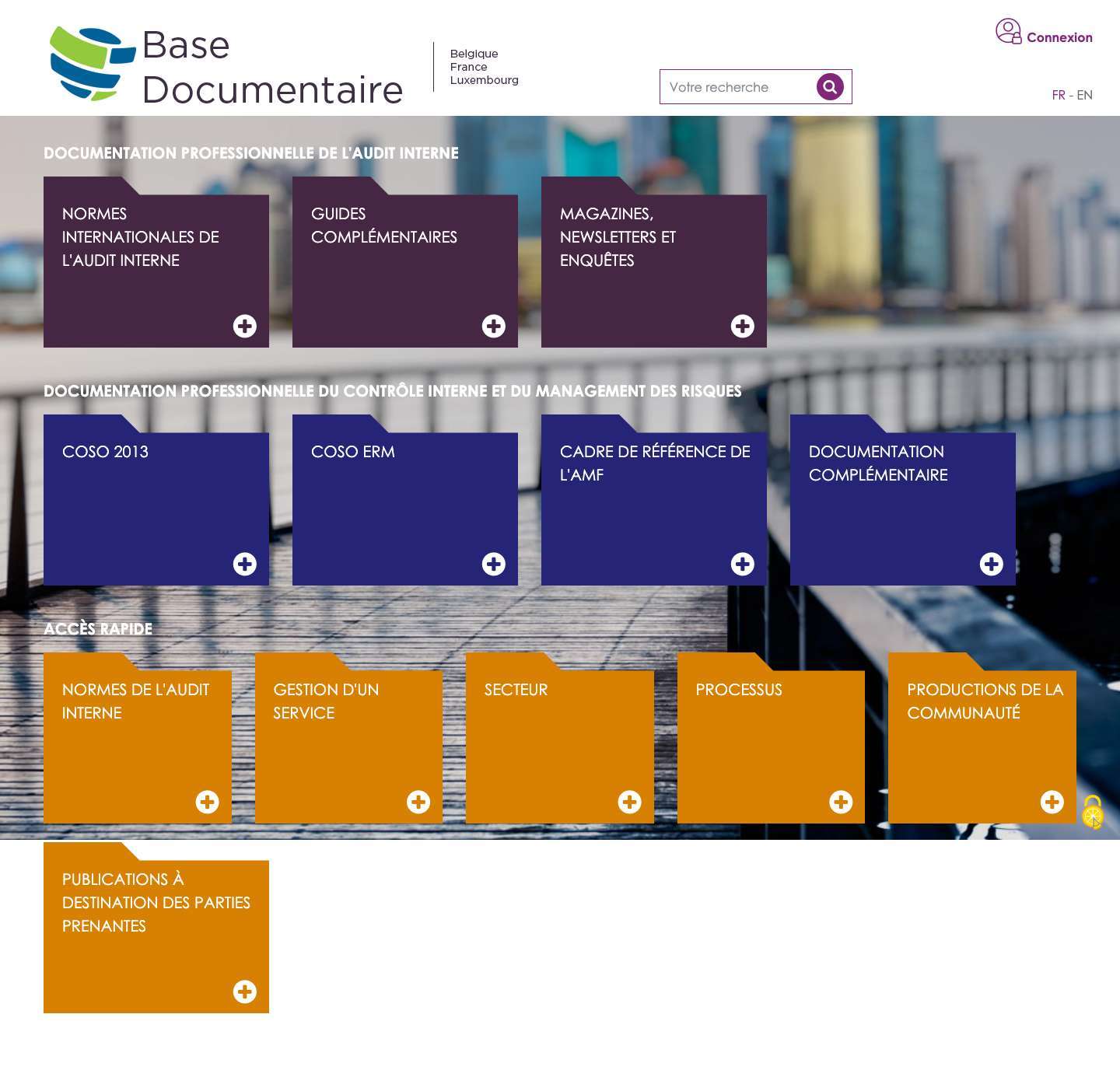Screen dimensions: 1120x1070
Task: Click the Connexion user profile icon
Action: click(1009, 31)
